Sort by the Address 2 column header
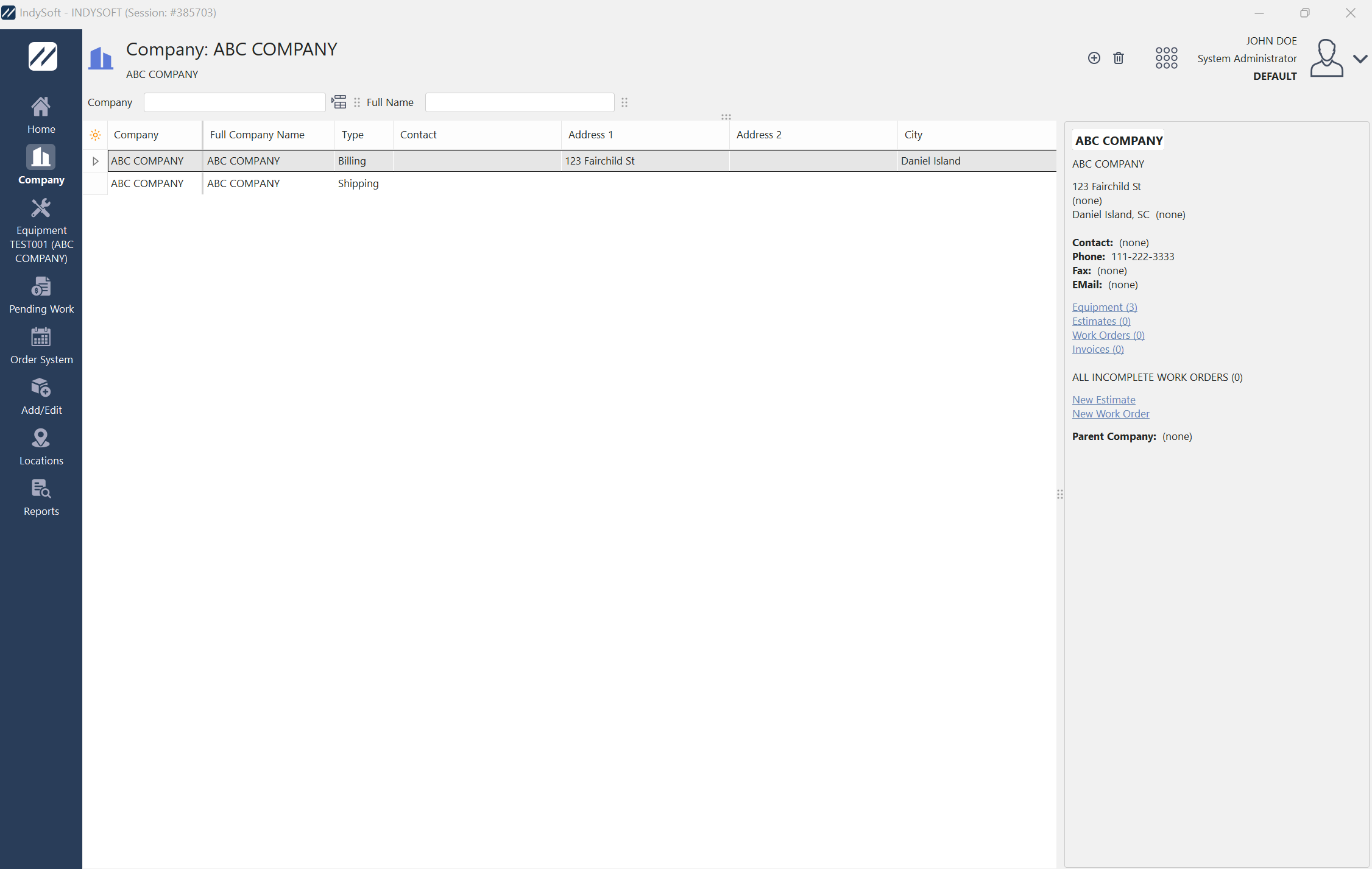This screenshot has height=869, width=1372. [814, 135]
